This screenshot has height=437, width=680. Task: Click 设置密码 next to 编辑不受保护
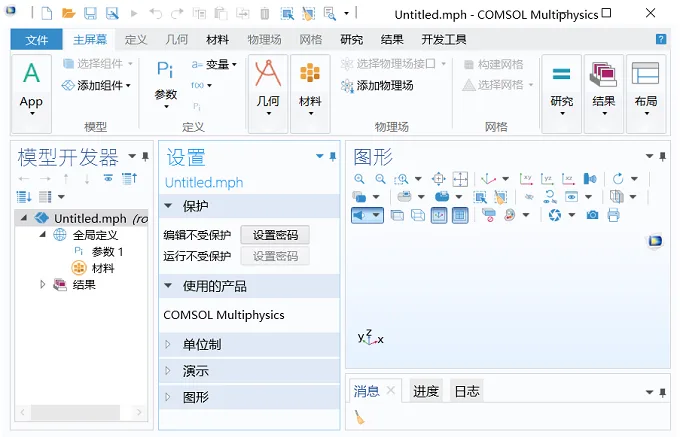coord(275,235)
